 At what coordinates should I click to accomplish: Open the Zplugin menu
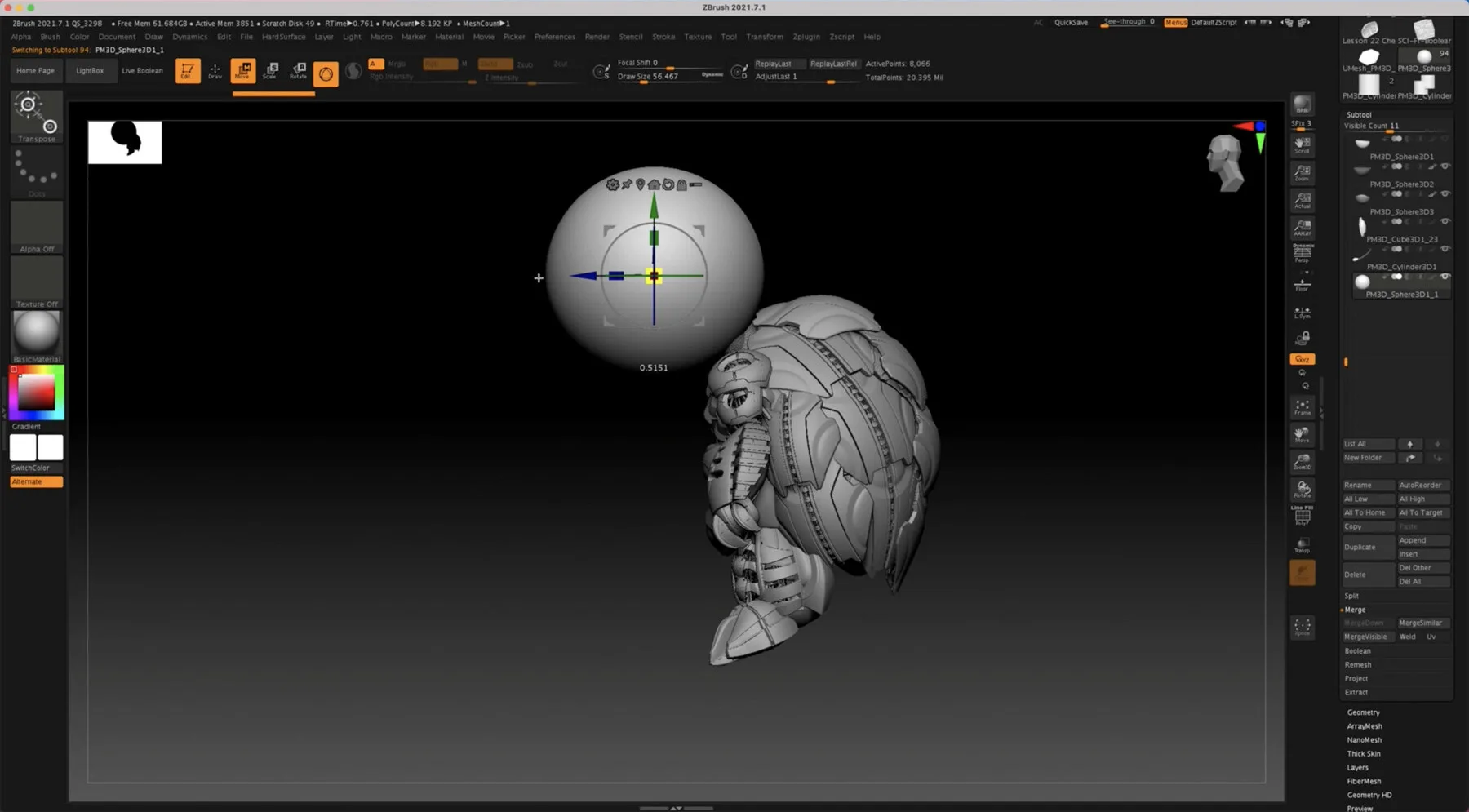(x=806, y=37)
